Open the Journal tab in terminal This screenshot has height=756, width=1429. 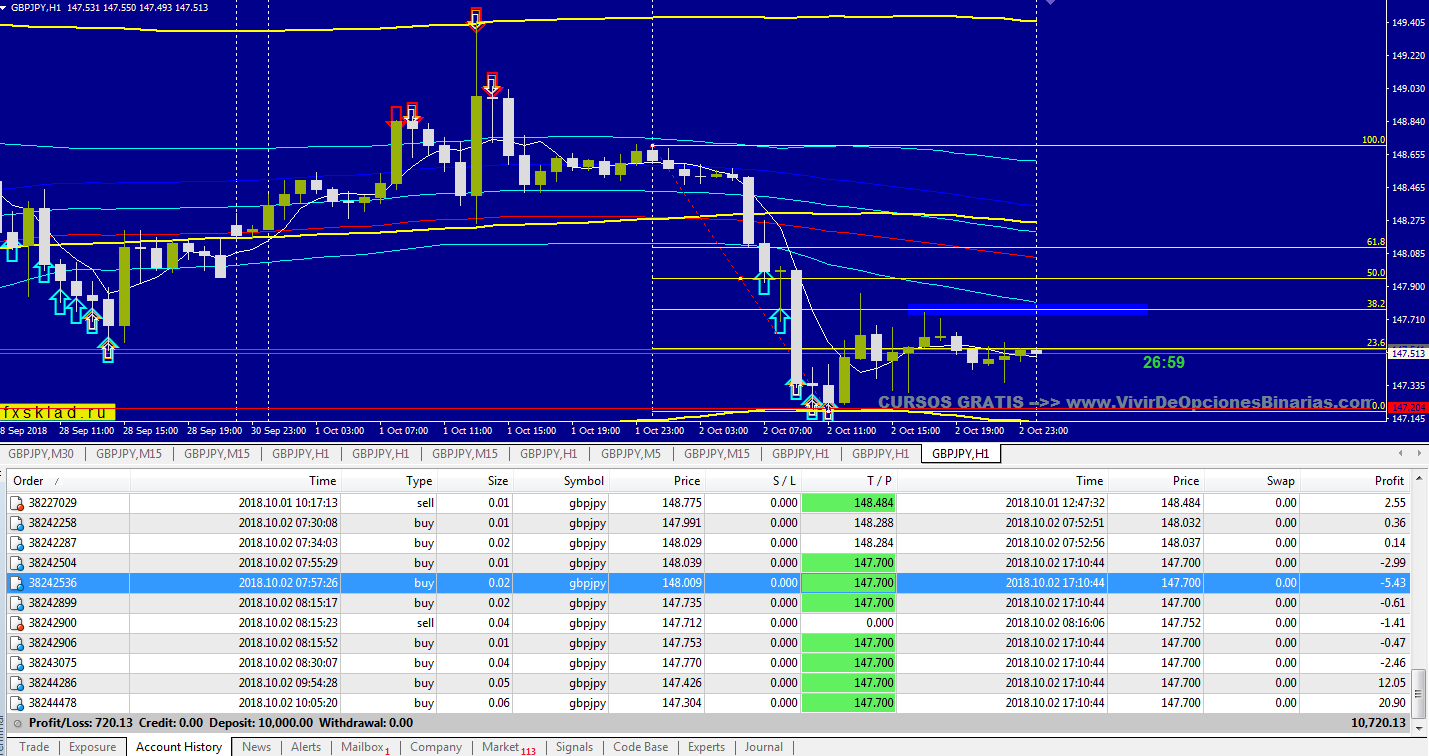pos(763,747)
